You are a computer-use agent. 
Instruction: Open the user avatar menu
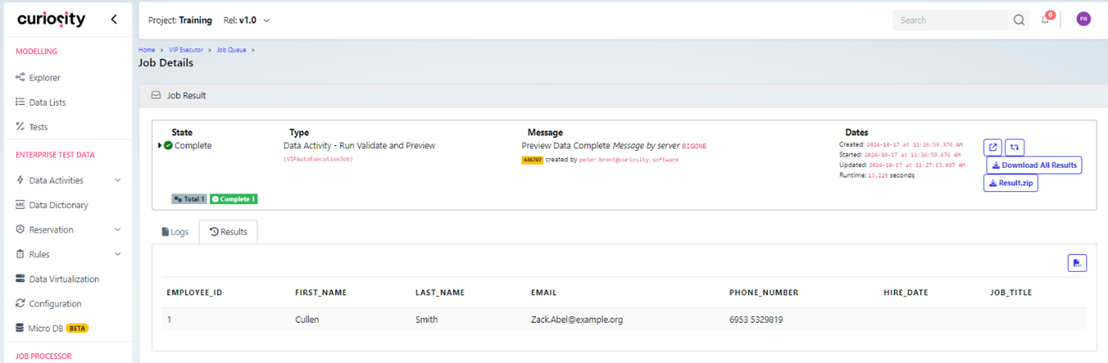[x=1083, y=20]
